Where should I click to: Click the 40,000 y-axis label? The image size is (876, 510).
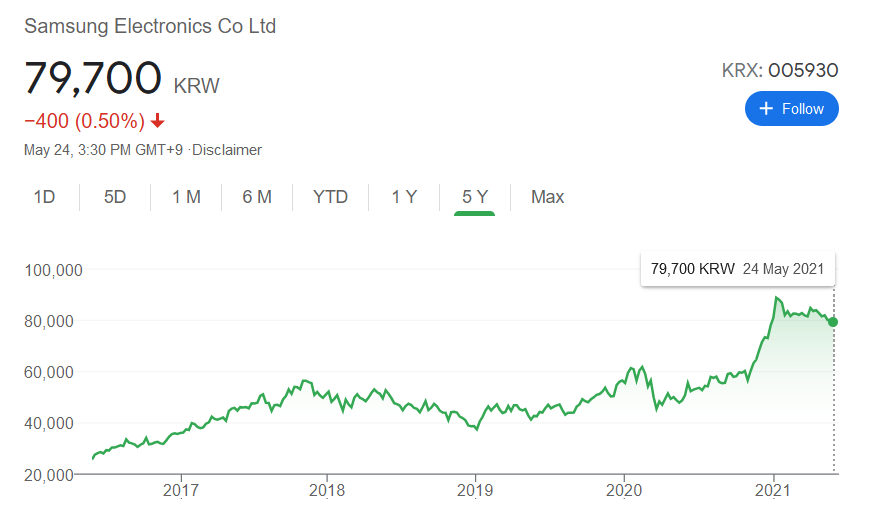[49, 423]
